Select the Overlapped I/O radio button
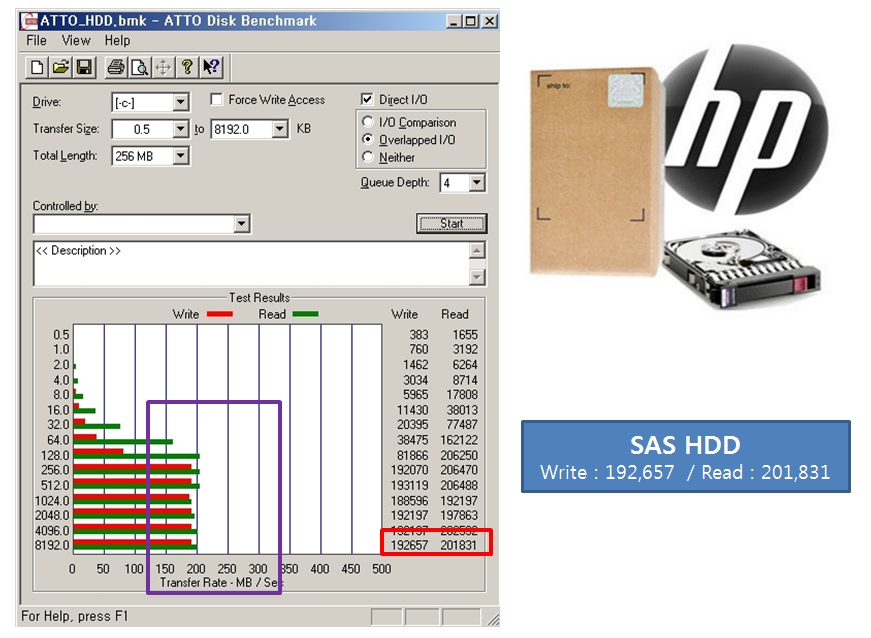This screenshot has width=871, height=638. [x=367, y=139]
